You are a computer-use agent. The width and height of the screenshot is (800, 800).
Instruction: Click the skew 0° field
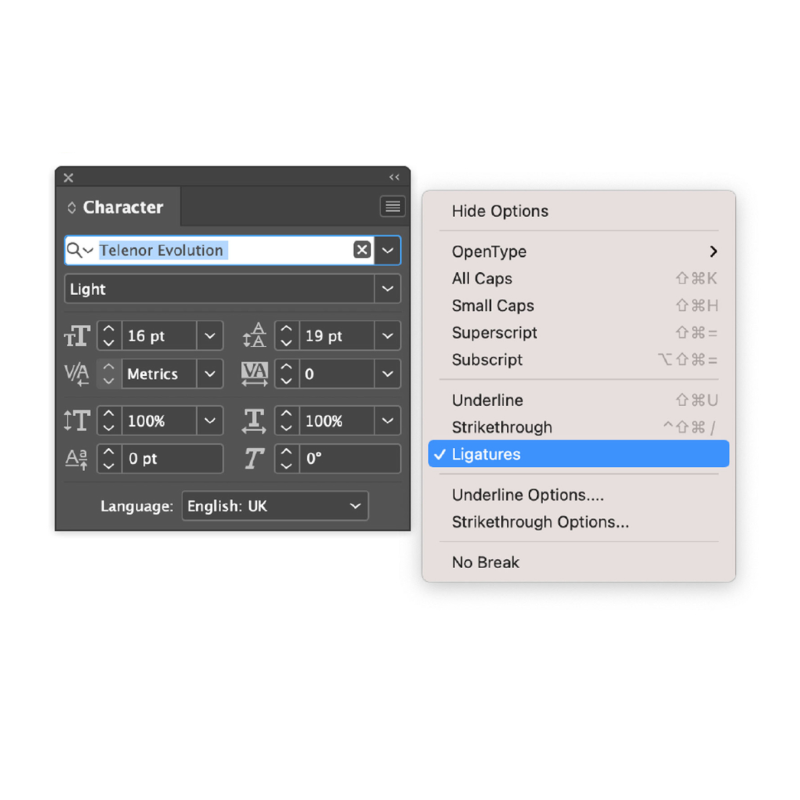(x=350, y=459)
